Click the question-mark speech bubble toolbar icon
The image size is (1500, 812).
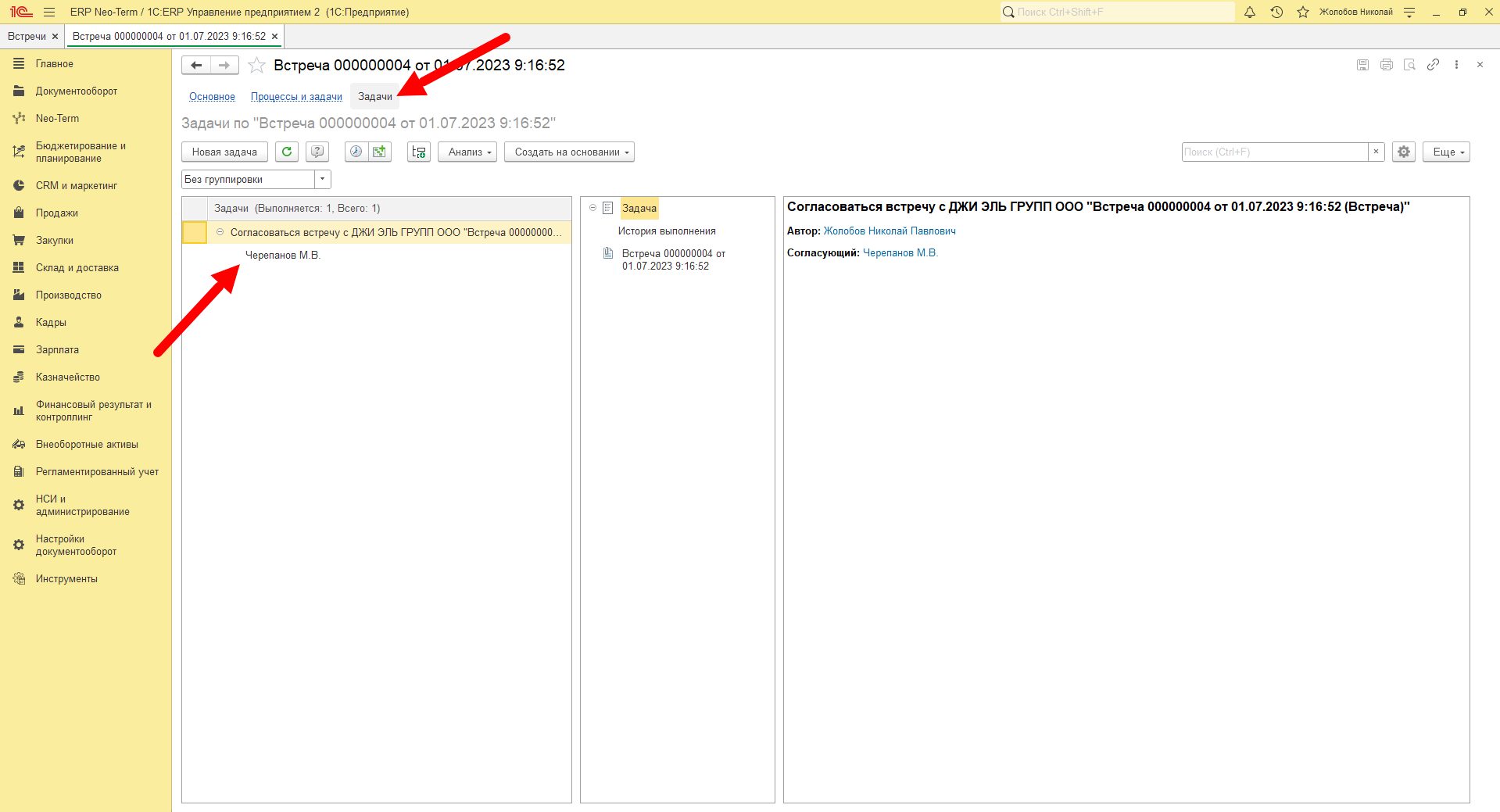[317, 152]
